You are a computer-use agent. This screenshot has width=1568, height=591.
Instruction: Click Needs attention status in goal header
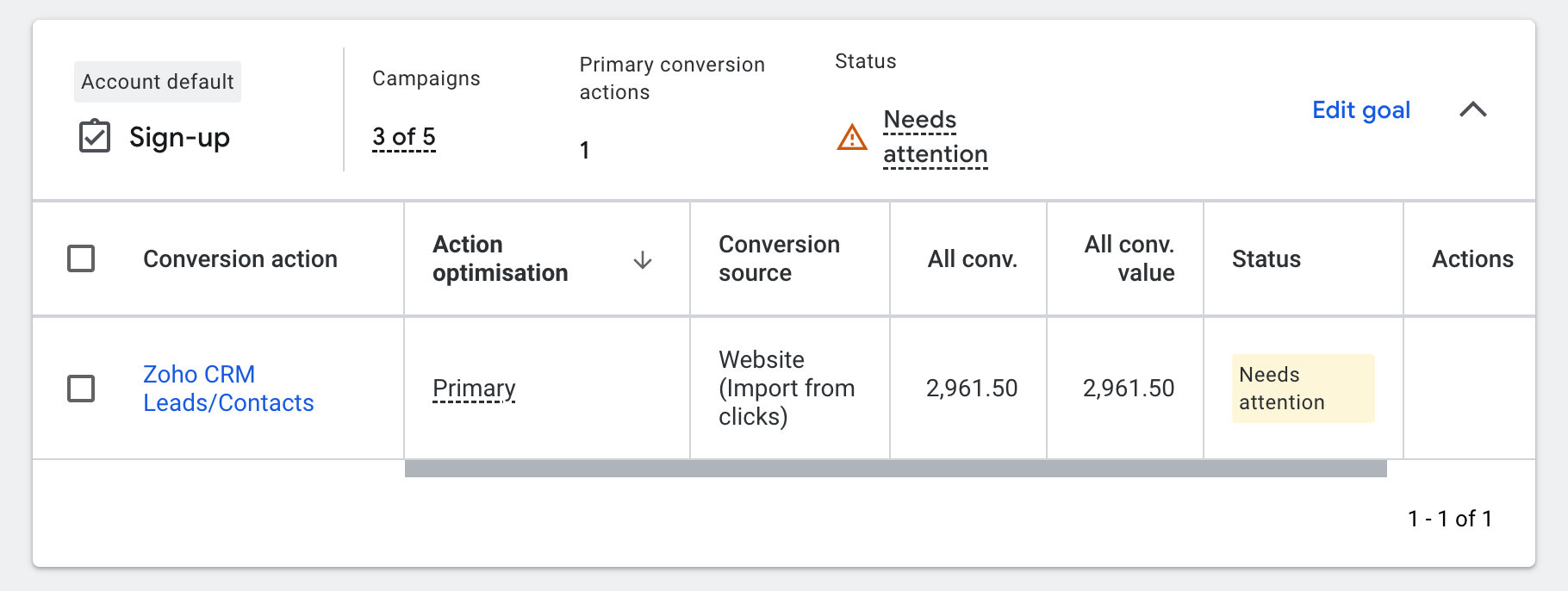[935, 137]
